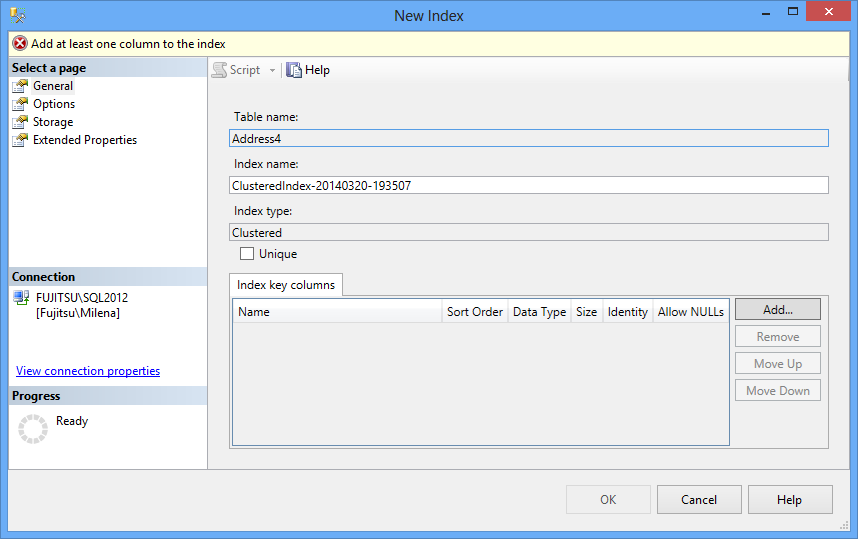Click the Help button at the bottom

789,500
